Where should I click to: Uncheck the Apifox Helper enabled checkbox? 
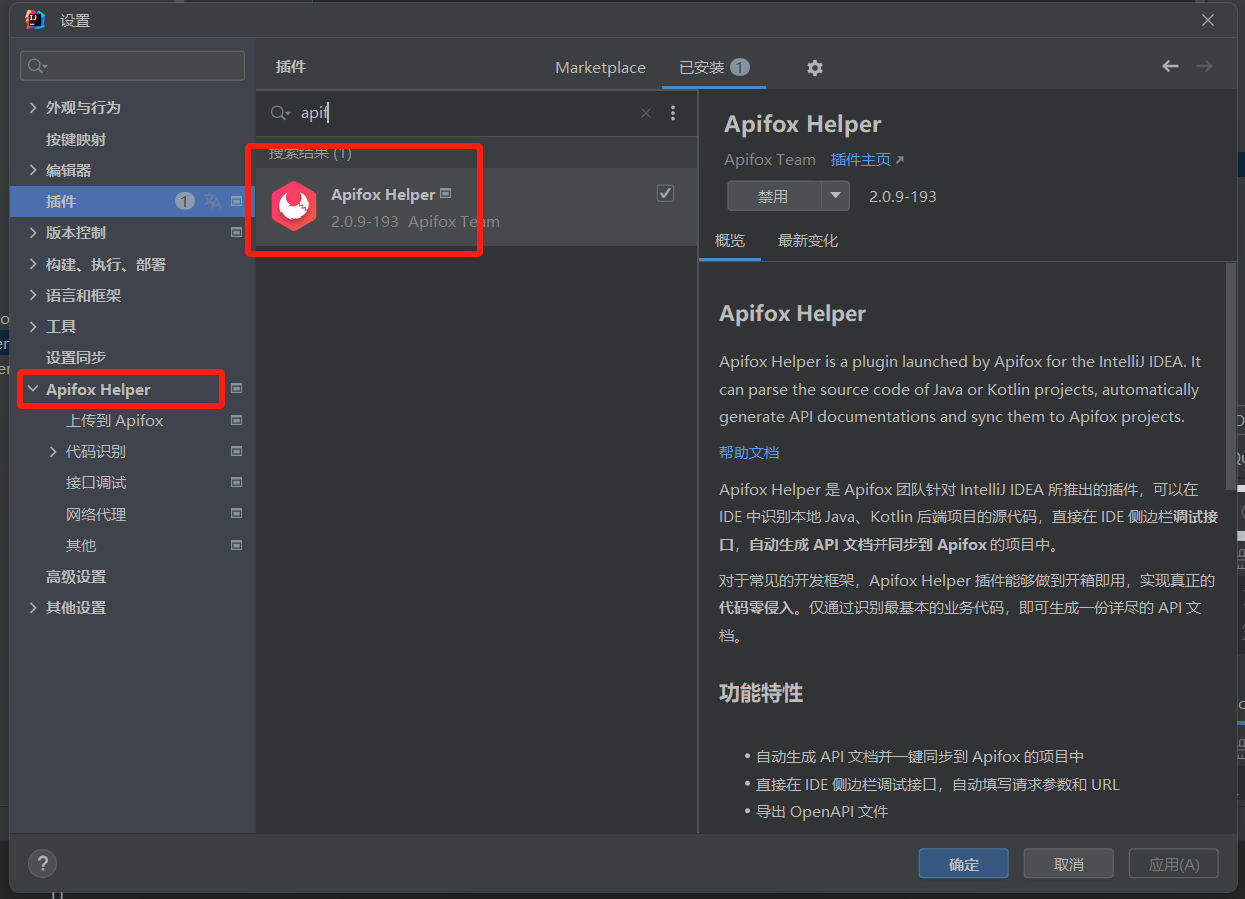point(665,193)
